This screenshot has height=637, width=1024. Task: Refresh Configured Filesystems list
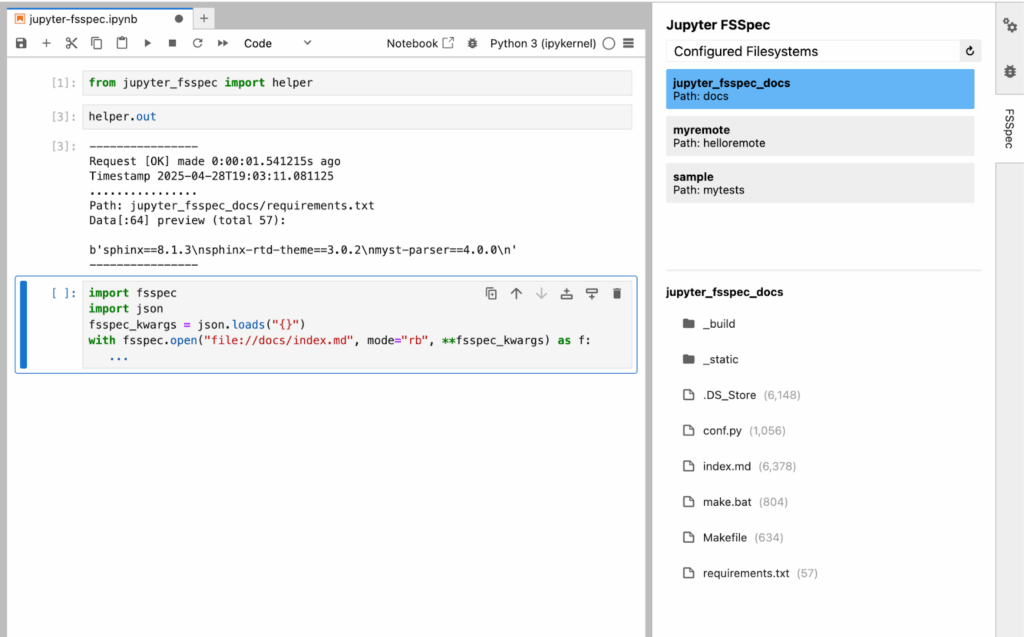(x=970, y=51)
